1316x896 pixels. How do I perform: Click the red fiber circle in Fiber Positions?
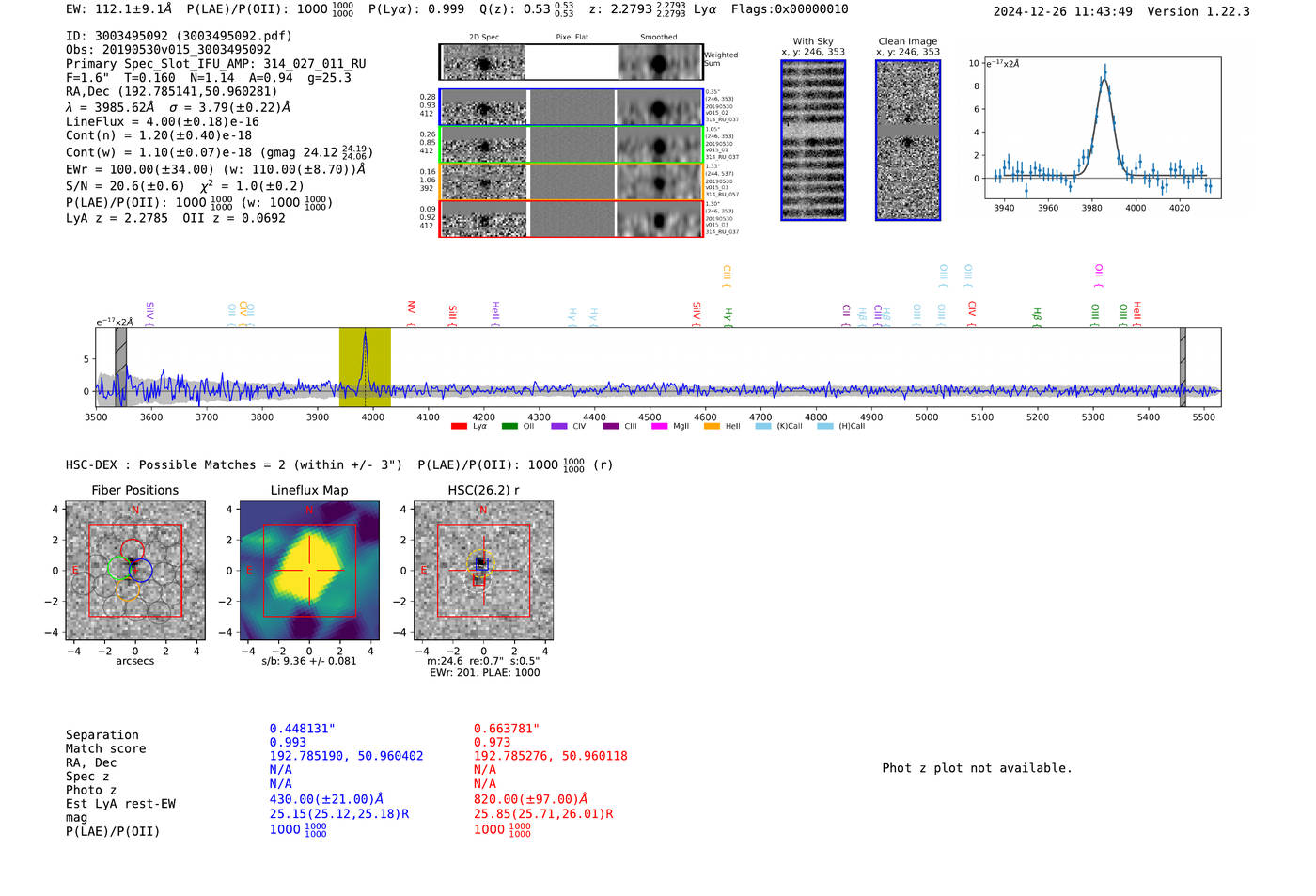click(x=132, y=552)
